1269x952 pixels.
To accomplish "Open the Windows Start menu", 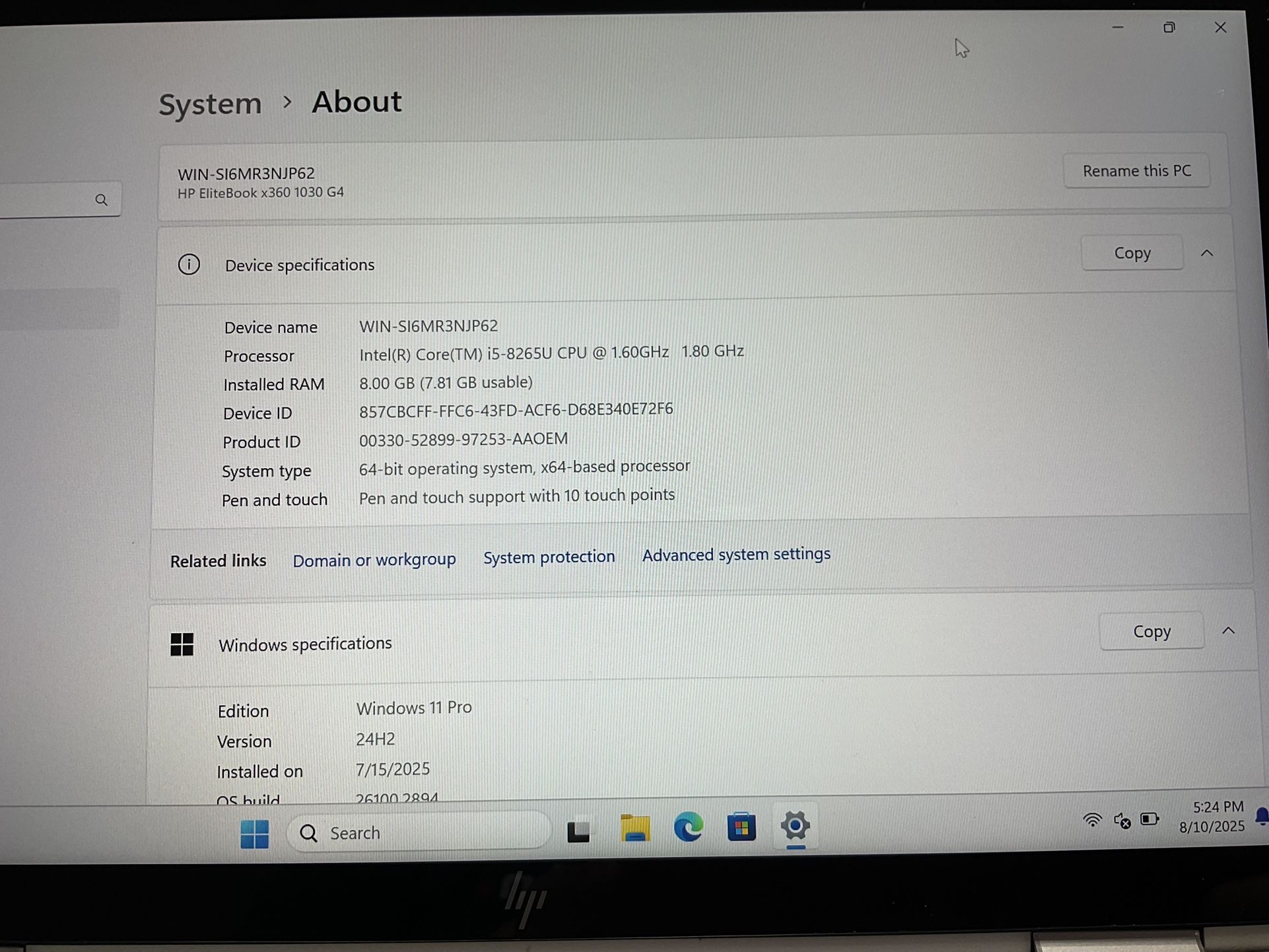I will (254, 834).
